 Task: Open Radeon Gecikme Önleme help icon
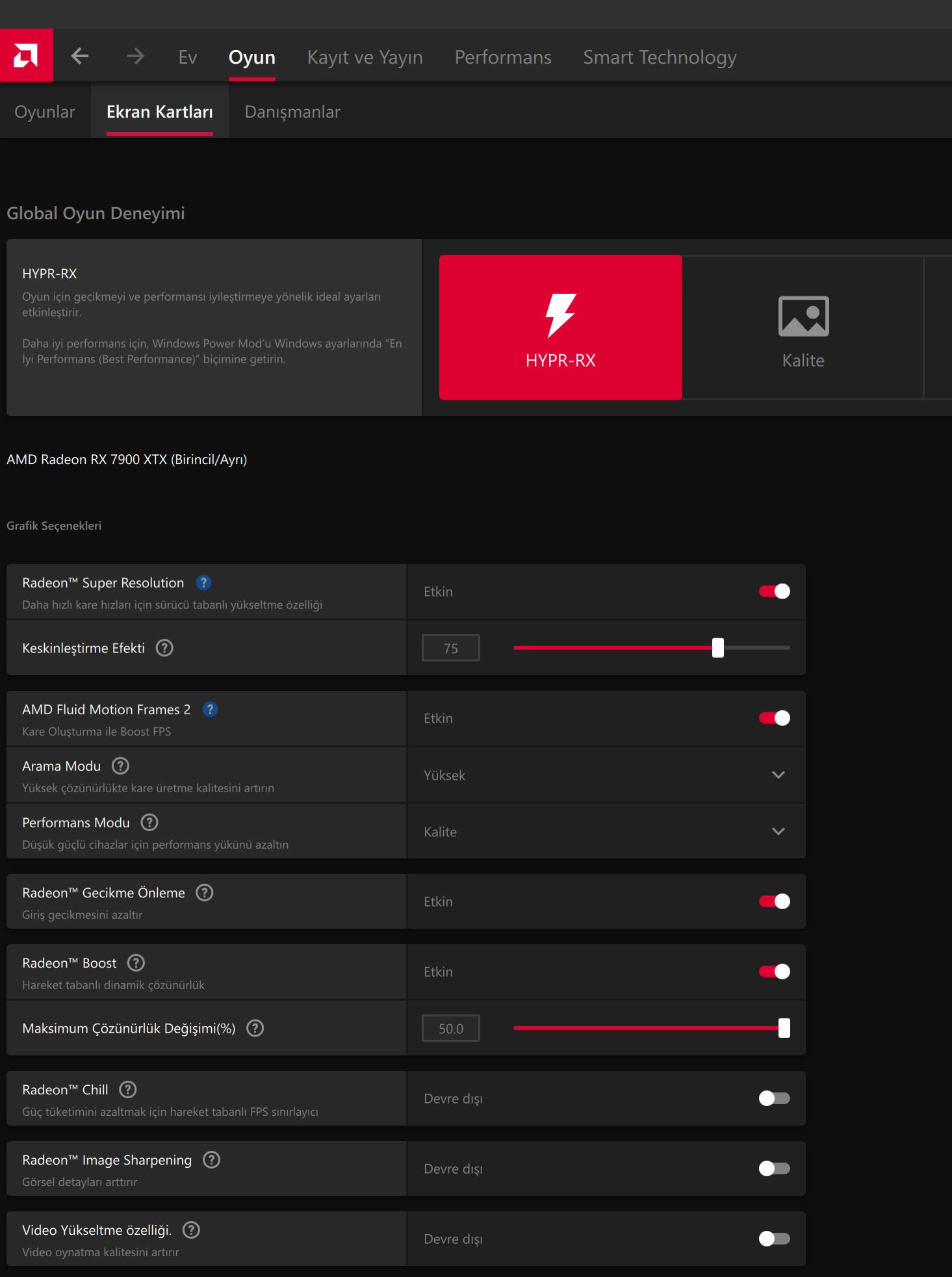205,893
